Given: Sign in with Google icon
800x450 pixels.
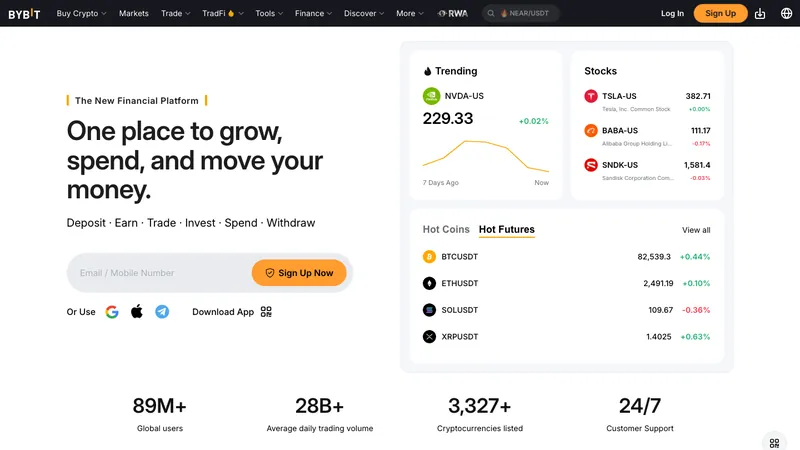Looking at the screenshot, I should 112,312.
